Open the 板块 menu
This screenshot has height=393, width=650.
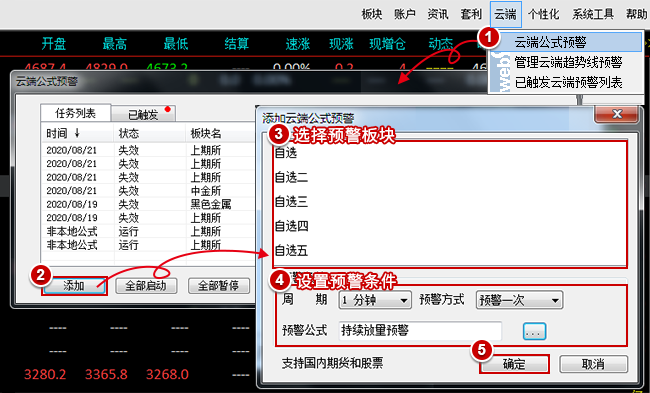pos(371,15)
